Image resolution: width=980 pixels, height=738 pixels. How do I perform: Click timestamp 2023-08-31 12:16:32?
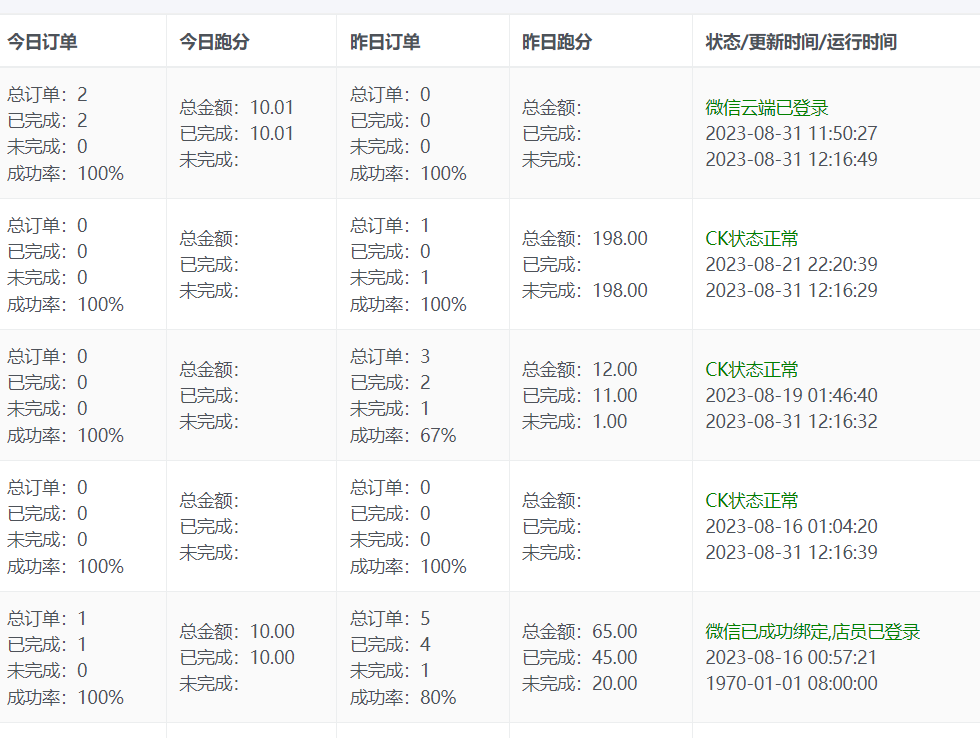click(791, 422)
